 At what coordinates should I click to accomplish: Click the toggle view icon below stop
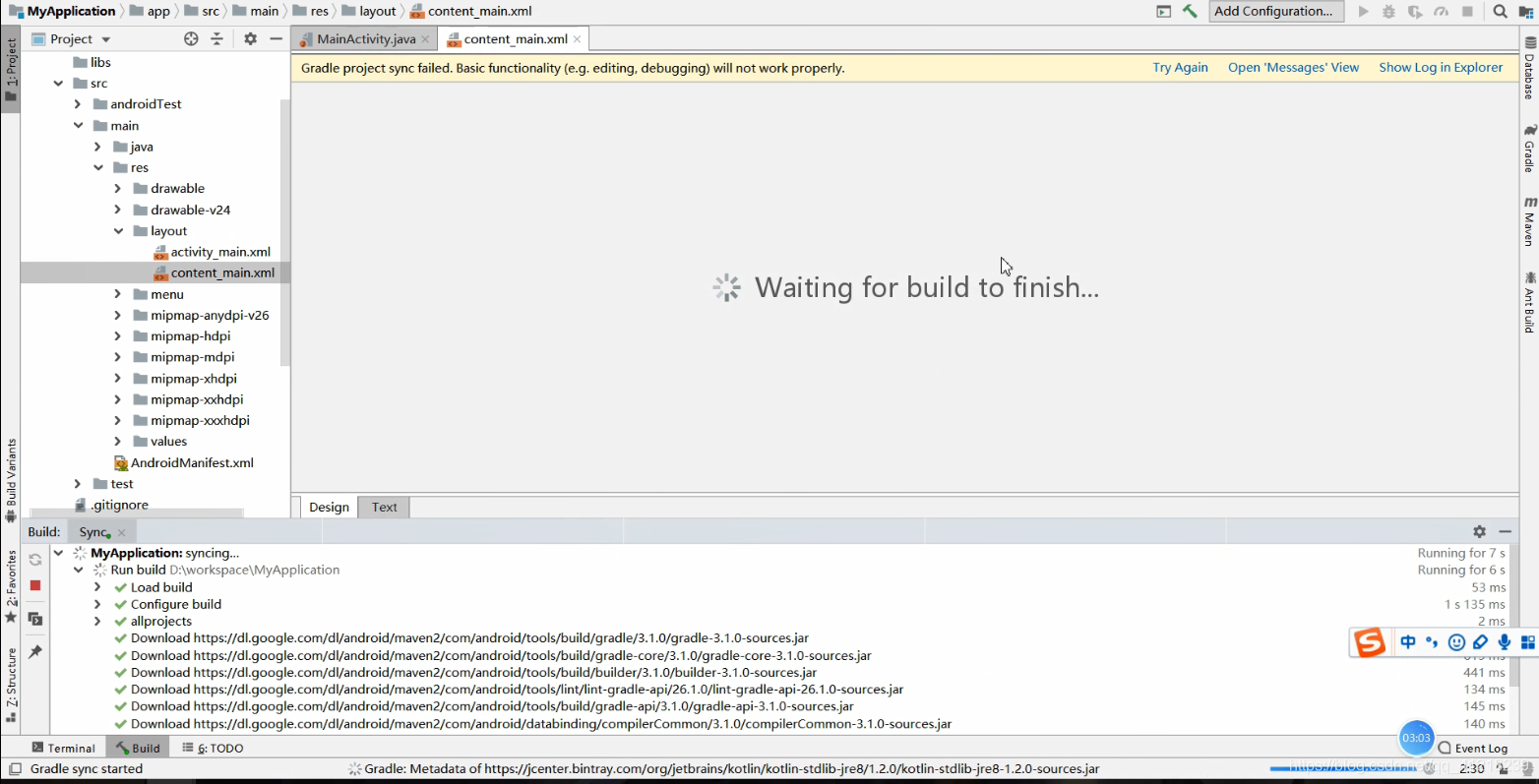pos(35,619)
